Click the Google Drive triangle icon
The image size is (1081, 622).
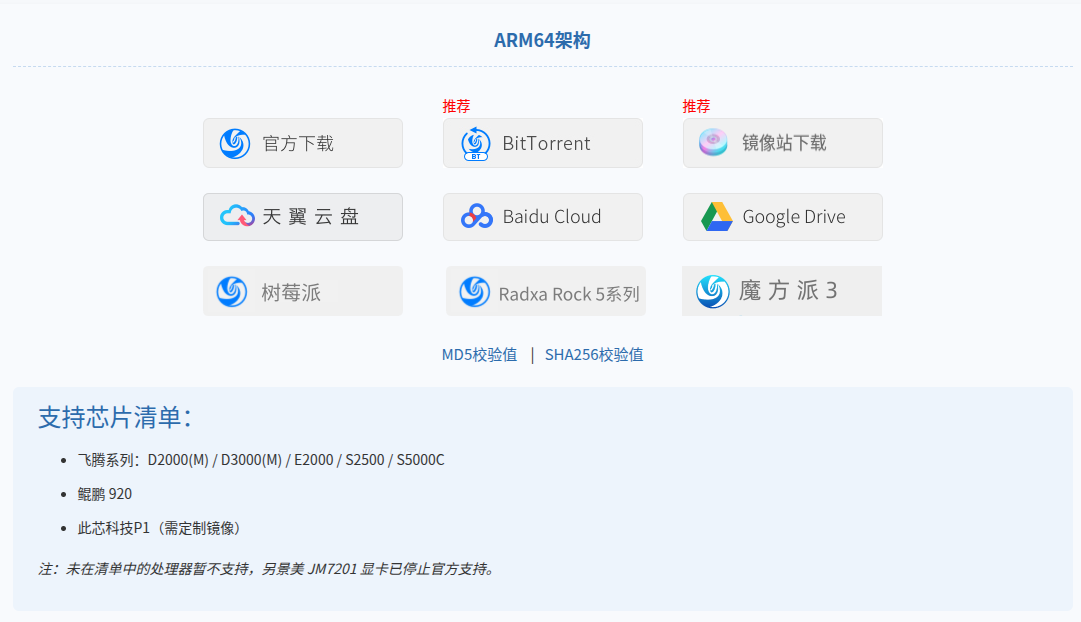pyautogui.click(x=716, y=217)
